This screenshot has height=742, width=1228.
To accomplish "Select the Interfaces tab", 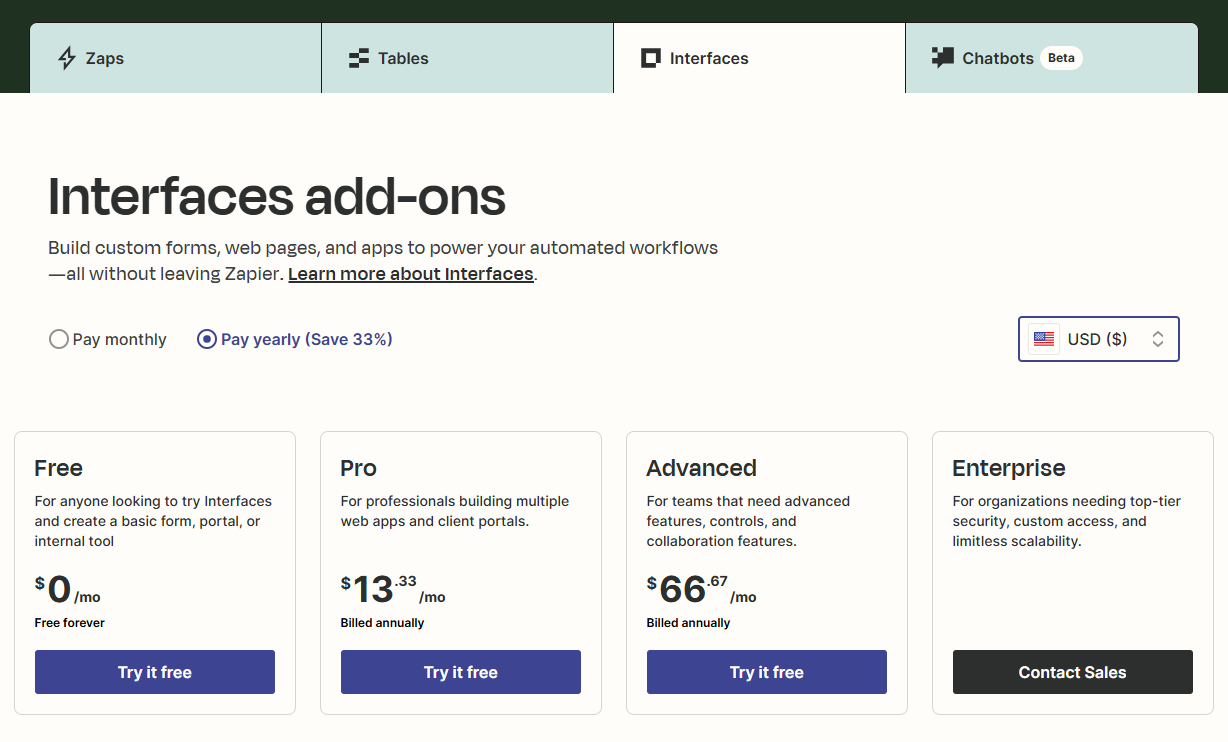I will [759, 58].
